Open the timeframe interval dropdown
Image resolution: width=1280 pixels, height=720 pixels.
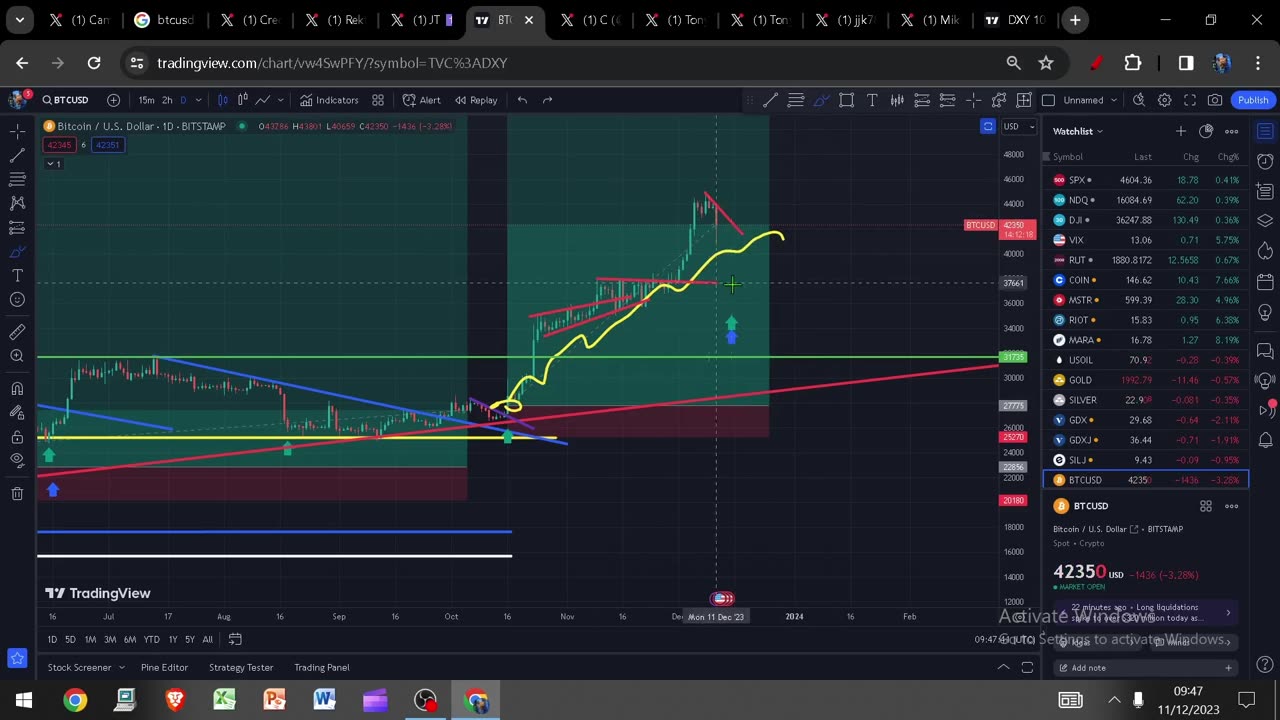[x=198, y=100]
